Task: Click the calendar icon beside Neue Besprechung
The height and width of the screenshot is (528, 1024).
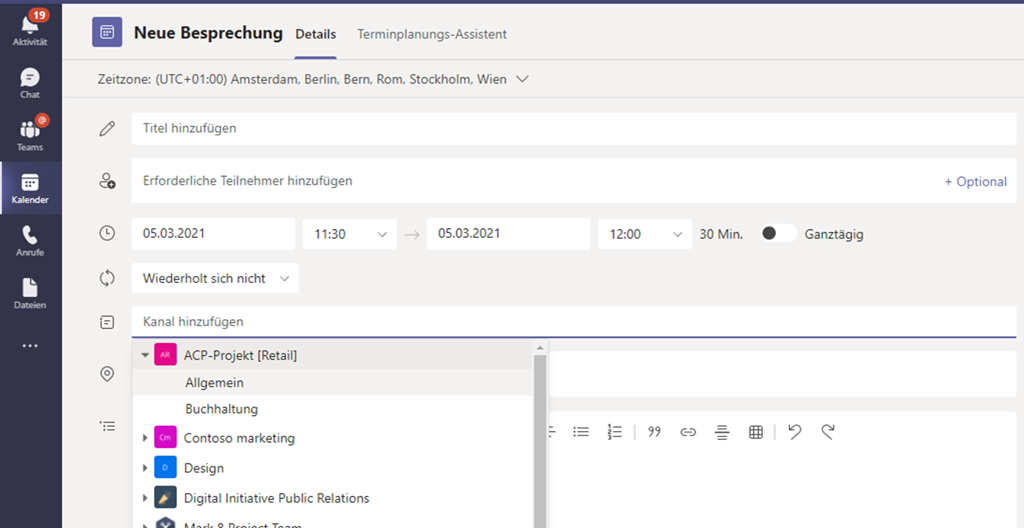Action: [107, 32]
